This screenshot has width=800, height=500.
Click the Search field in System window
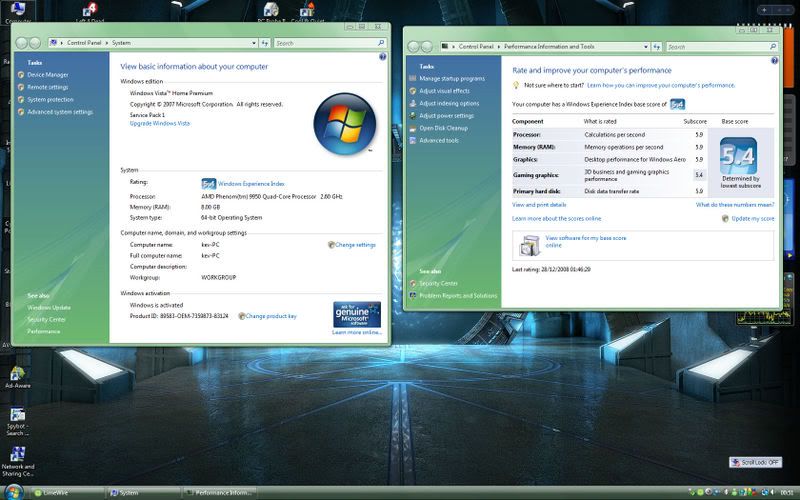(330, 43)
